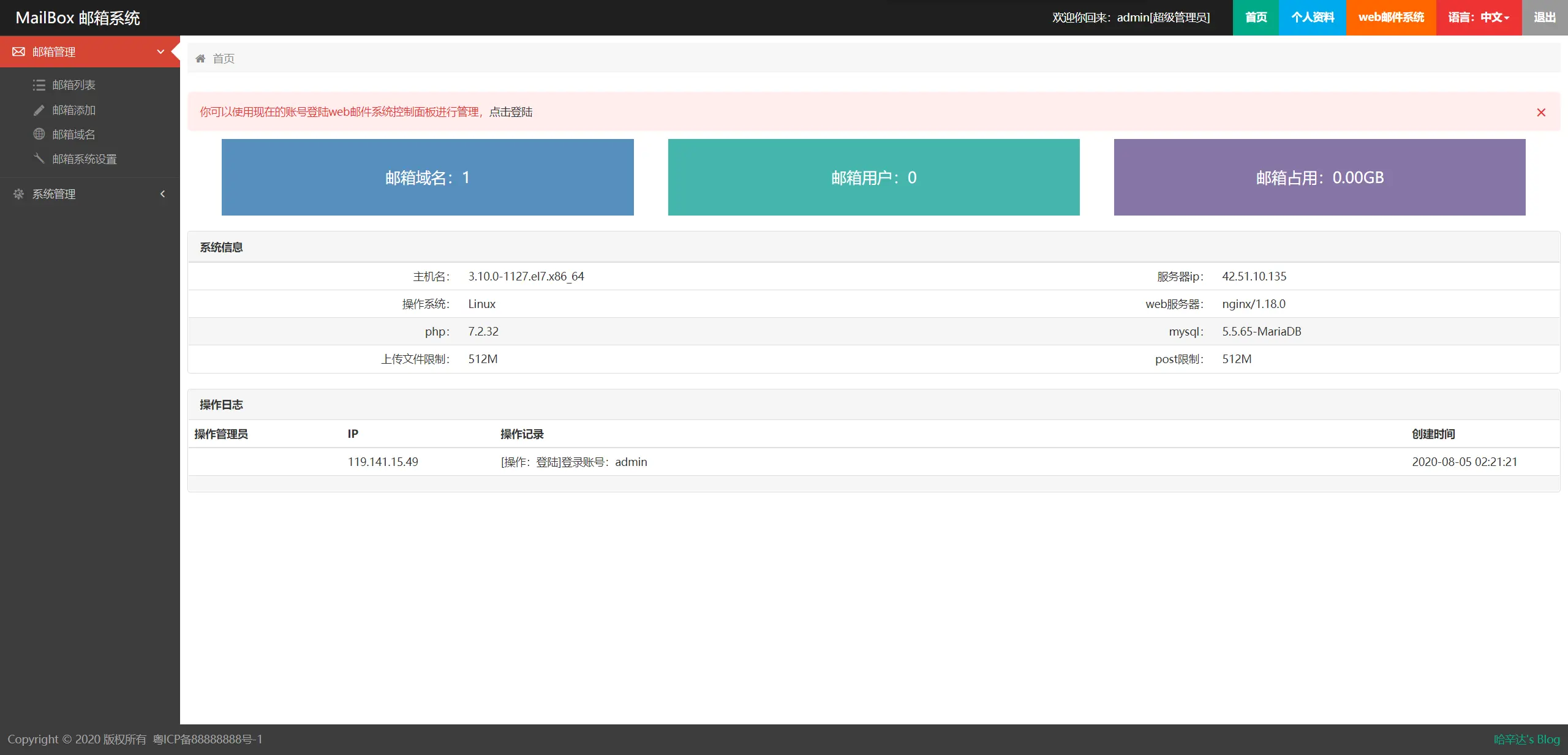This screenshot has width=1568, height=755.
Task: Click the IP column header
Action: pyautogui.click(x=353, y=434)
